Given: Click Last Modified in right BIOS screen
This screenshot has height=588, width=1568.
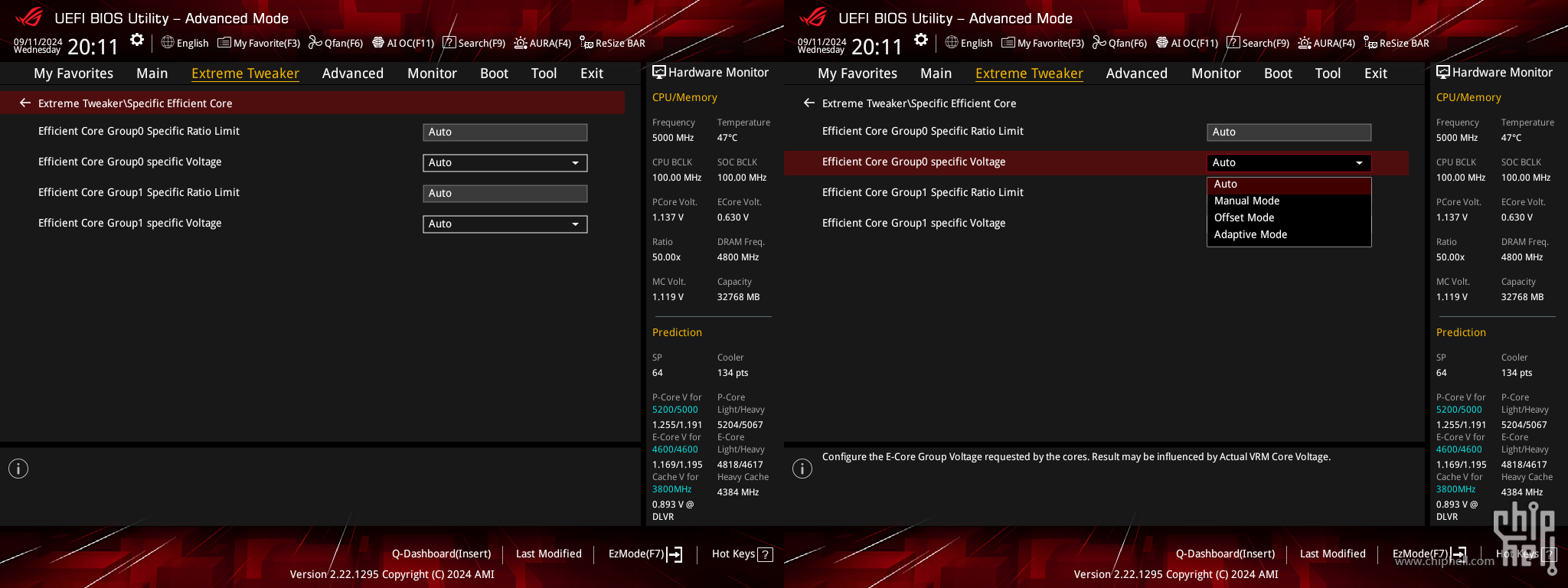Looking at the screenshot, I should [x=1333, y=554].
